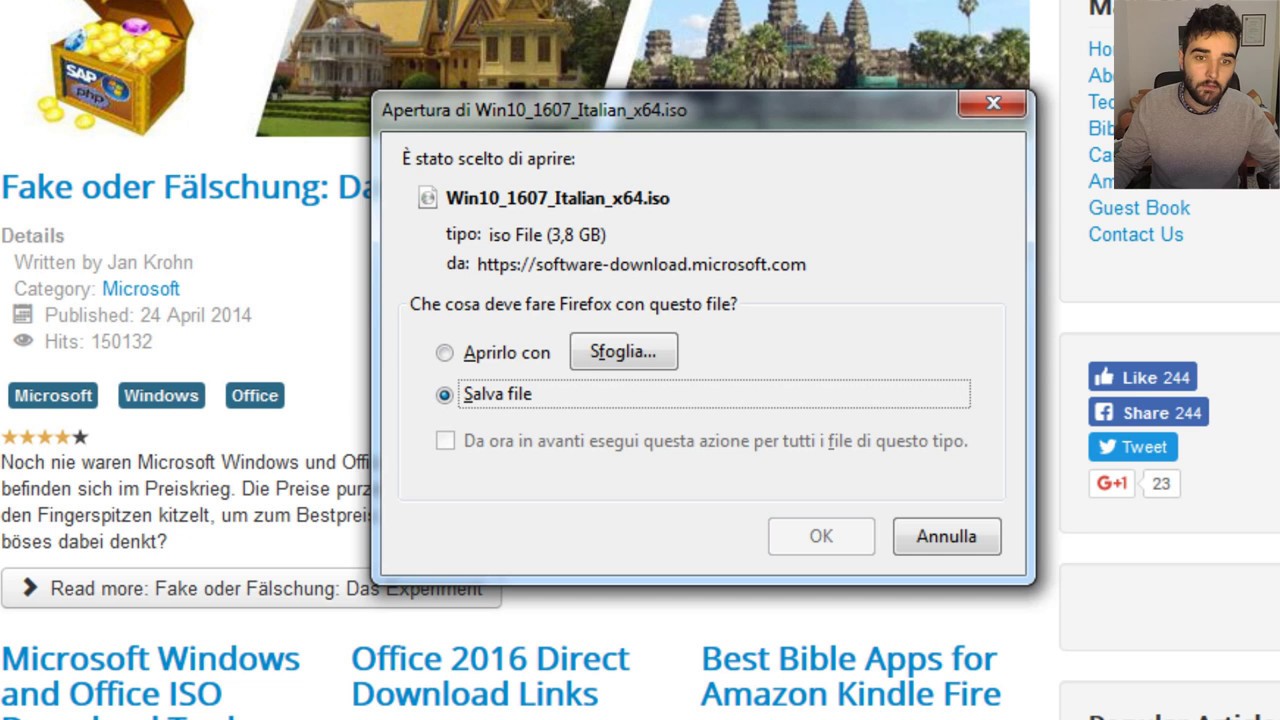Screen dimensions: 1280x720
Task: Click the Facebook Like 244 button
Action: pos(1142,377)
